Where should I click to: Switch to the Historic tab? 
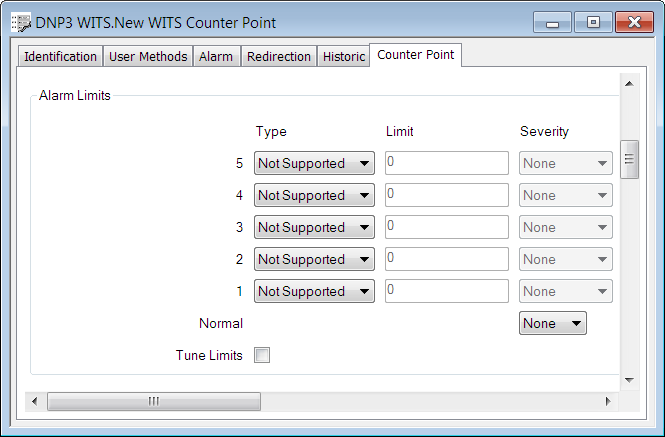[x=344, y=57]
